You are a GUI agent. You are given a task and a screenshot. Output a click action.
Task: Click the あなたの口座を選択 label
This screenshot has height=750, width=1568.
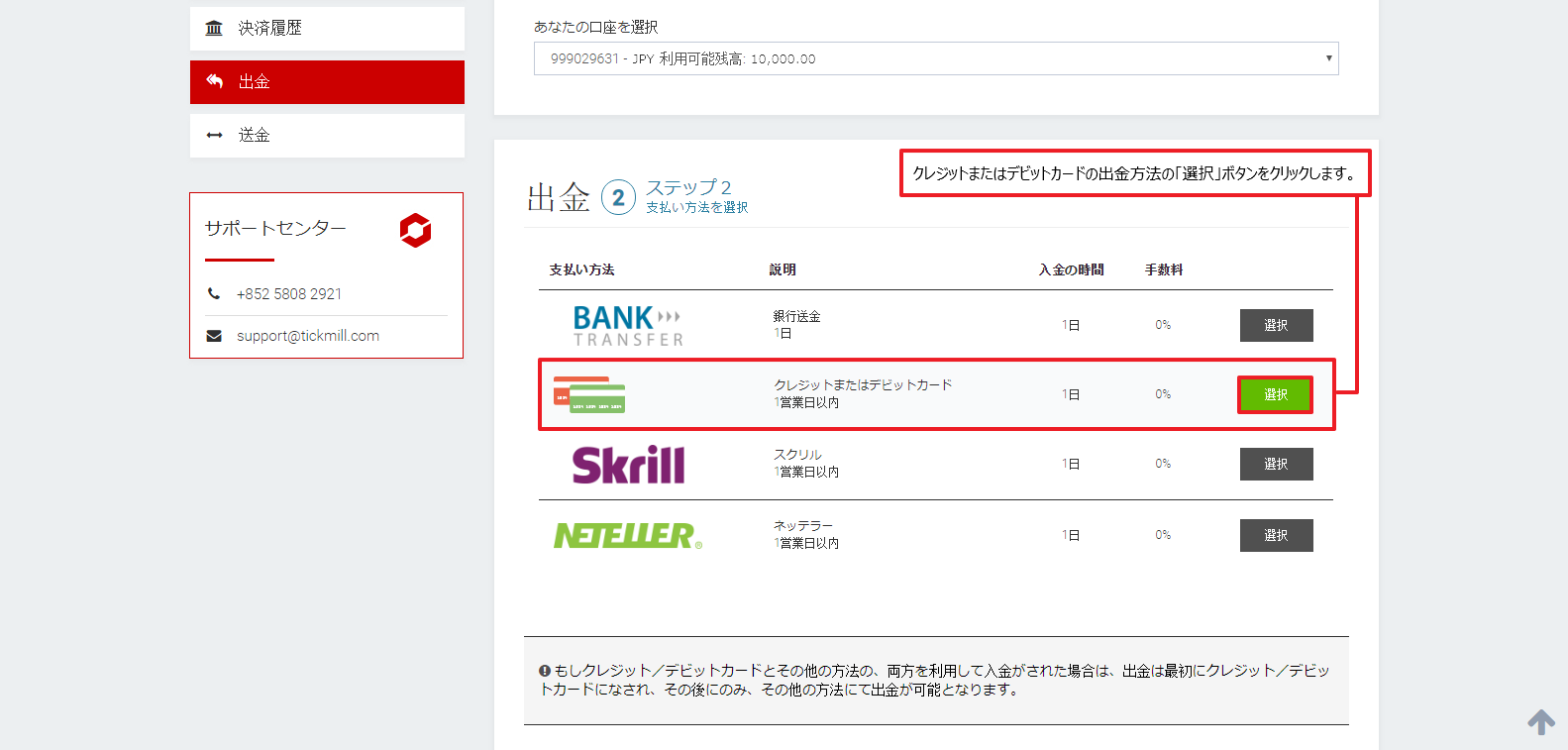(595, 27)
